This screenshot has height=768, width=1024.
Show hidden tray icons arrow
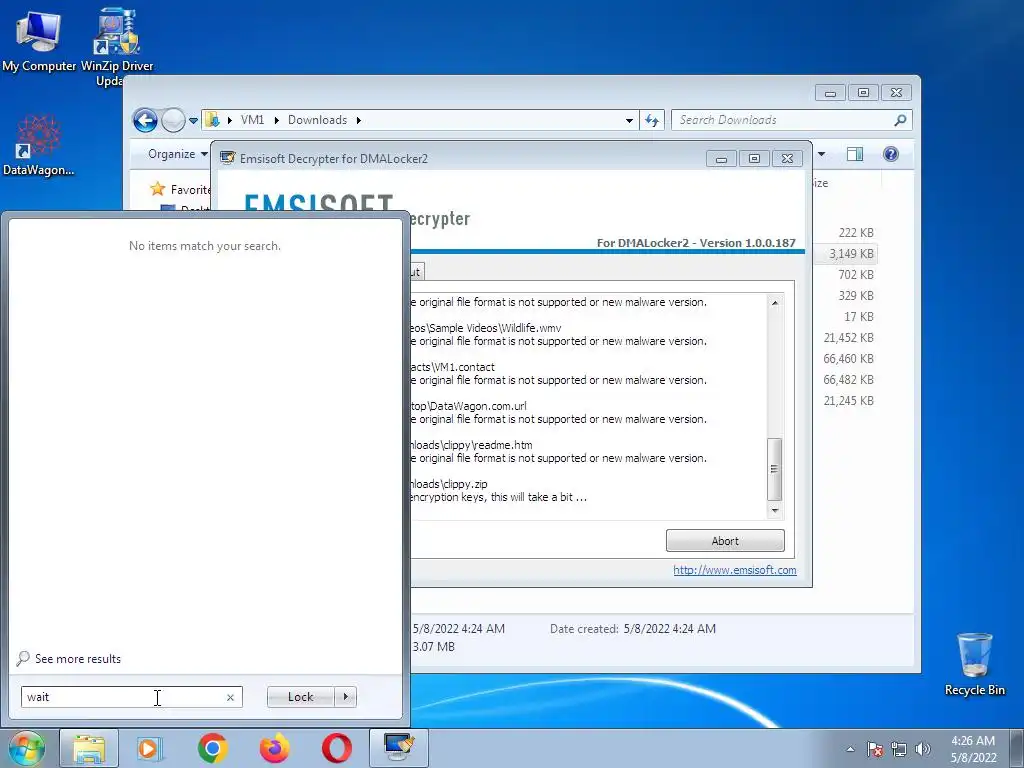coord(850,749)
